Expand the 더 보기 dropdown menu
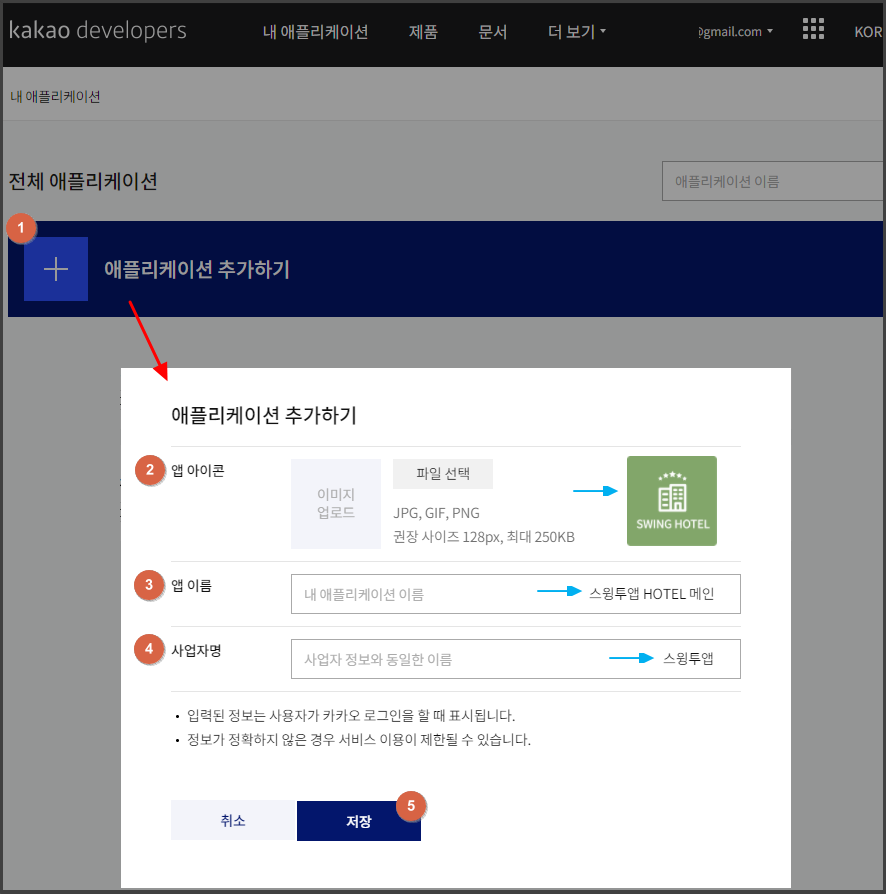 [x=577, y=32]
